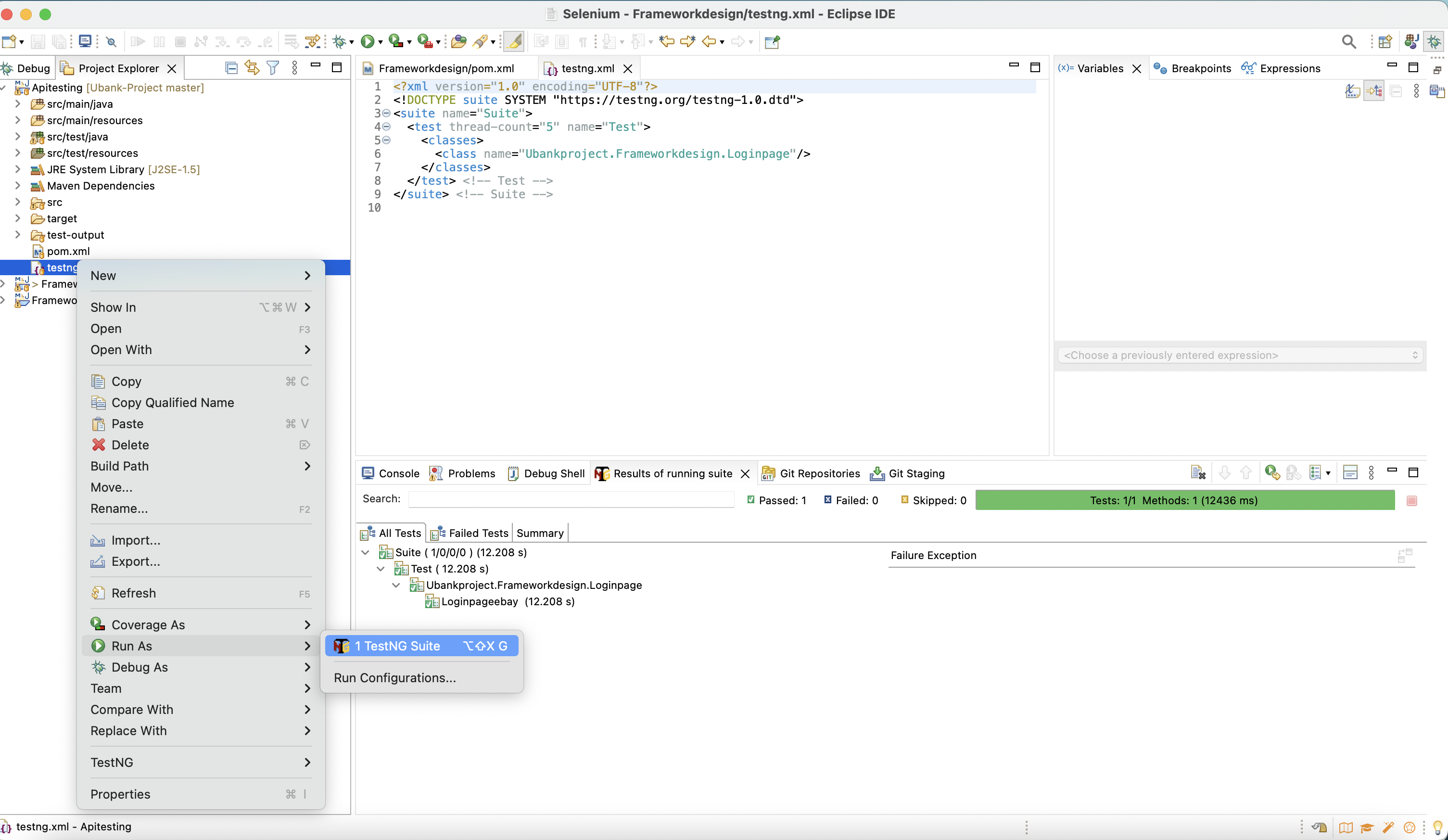The height and width of the screenshot is (840, 1448).
Task: Close the testng.xml editor tab
Action: (x=628, y=68)
